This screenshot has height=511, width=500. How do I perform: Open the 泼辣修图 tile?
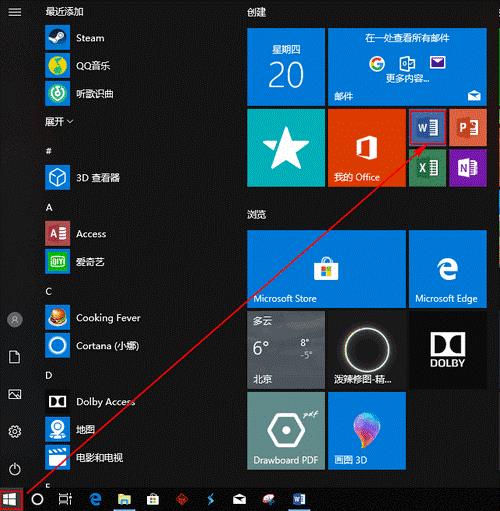[x=367, y=350]
